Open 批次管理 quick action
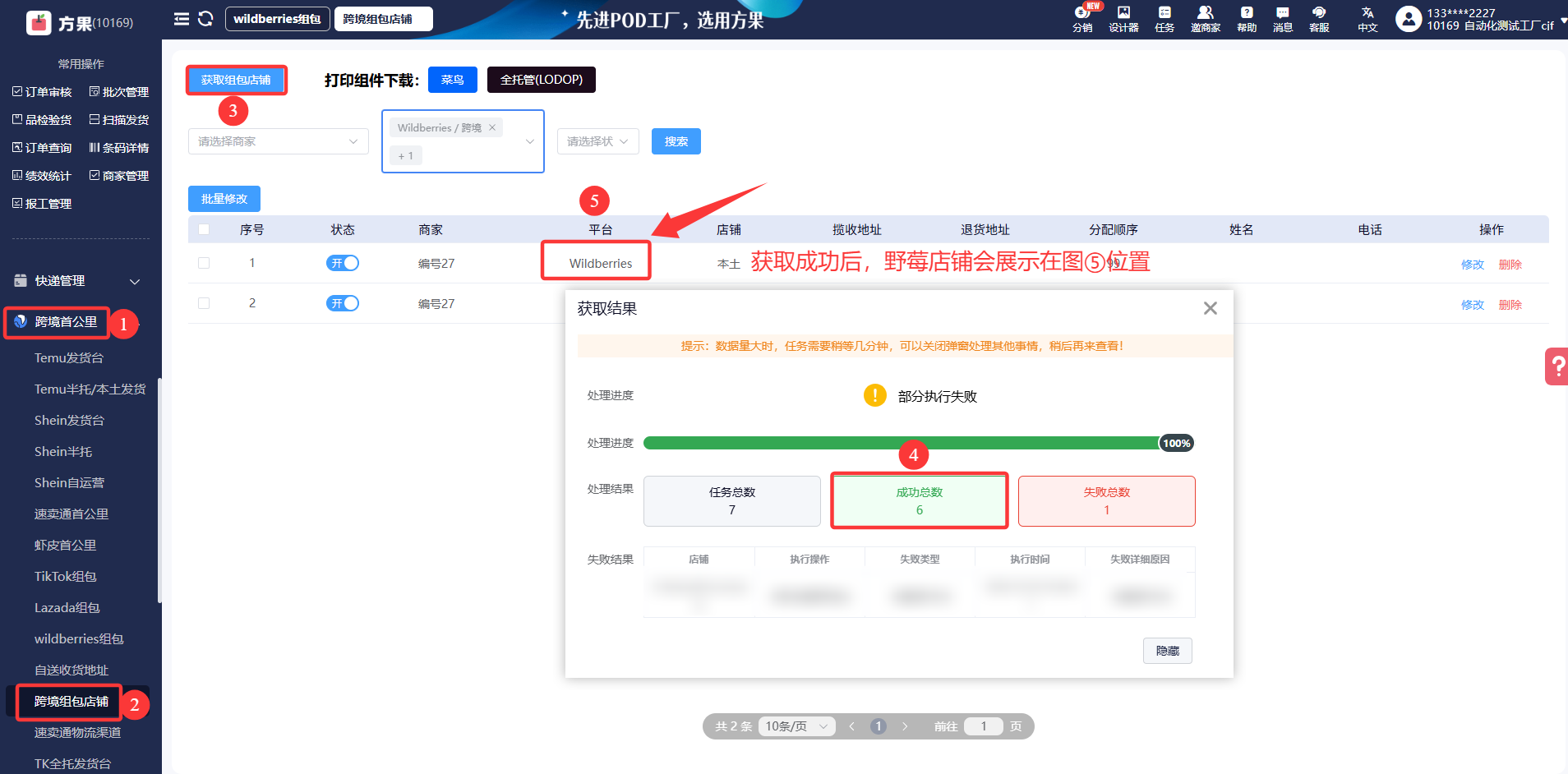The height and width of the screenshot is (774, 1568). pos(119,92)
